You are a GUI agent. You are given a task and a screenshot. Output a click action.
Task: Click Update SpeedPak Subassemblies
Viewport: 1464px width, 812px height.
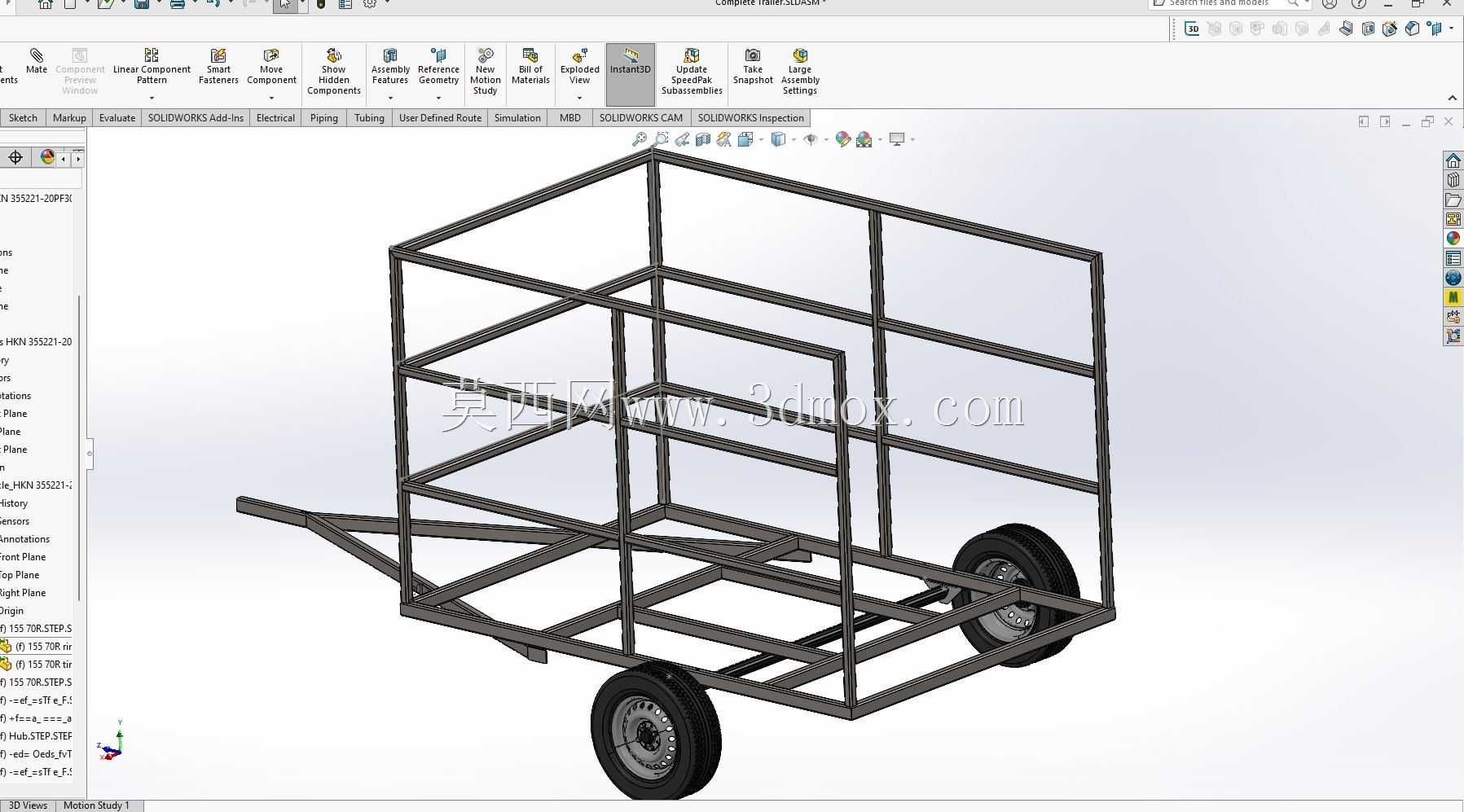pos(692,72)
